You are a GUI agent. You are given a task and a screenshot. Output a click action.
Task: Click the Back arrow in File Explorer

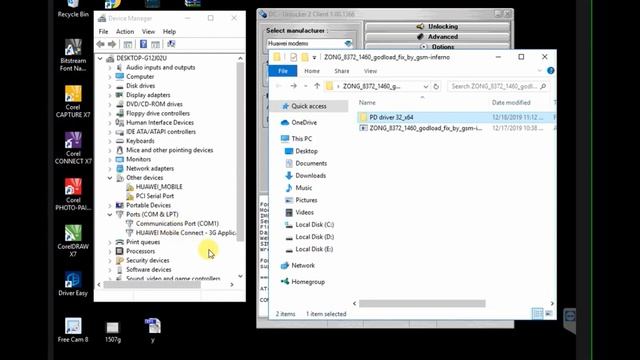tap(279, 86)
